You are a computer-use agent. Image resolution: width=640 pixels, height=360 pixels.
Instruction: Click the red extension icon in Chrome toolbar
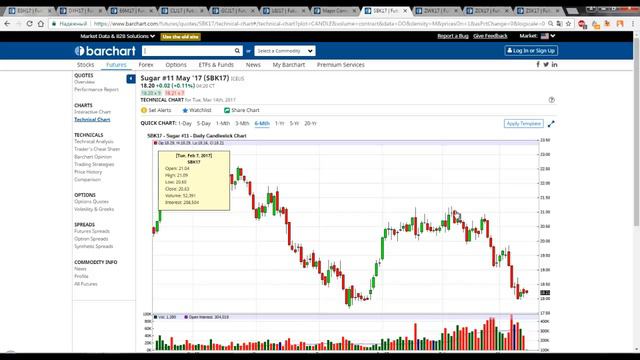point(582,24)
